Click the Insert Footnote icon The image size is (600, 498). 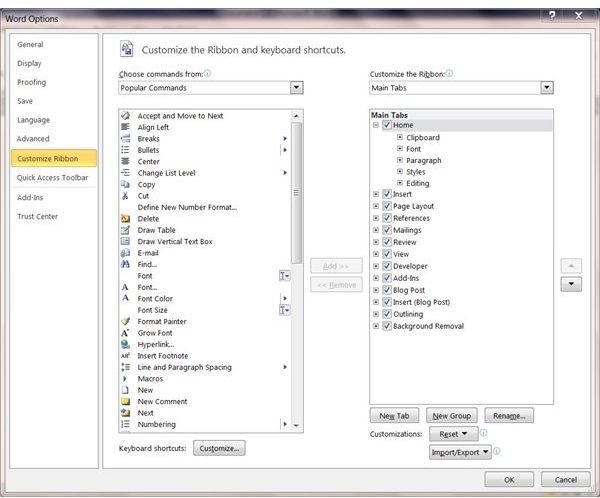point(126,356)
